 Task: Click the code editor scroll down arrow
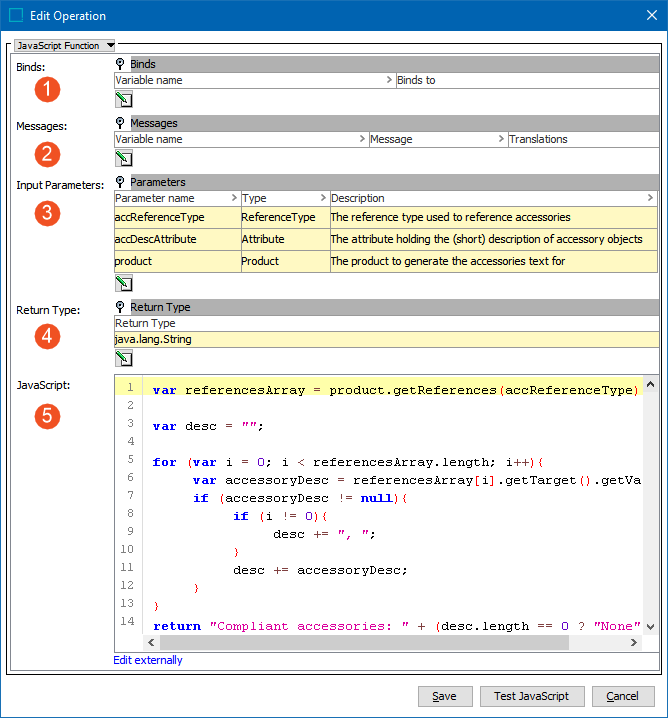[651, 627]
